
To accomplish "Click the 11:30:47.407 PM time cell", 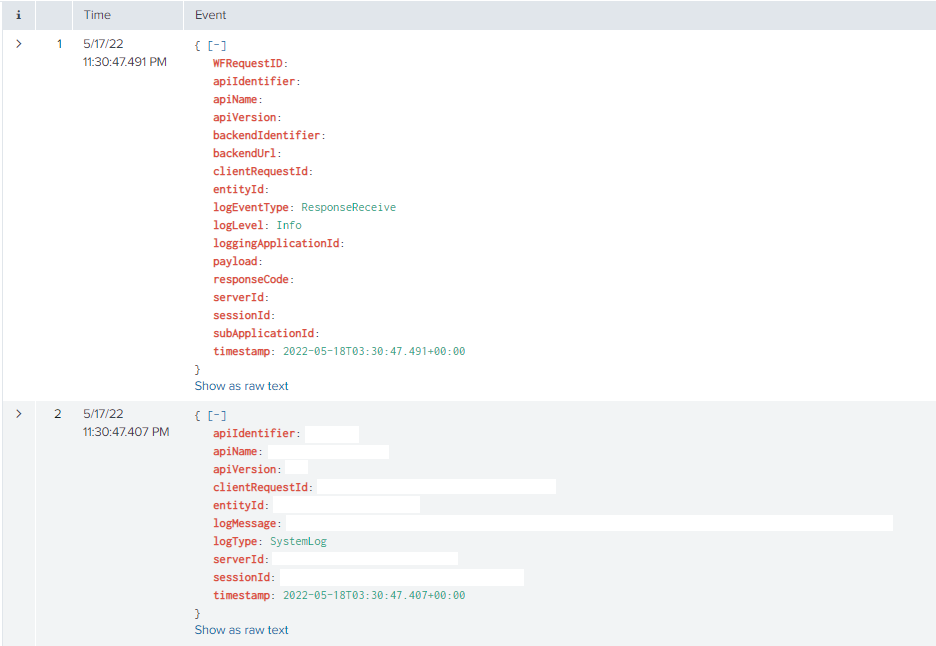I will [x=125, y=432].
